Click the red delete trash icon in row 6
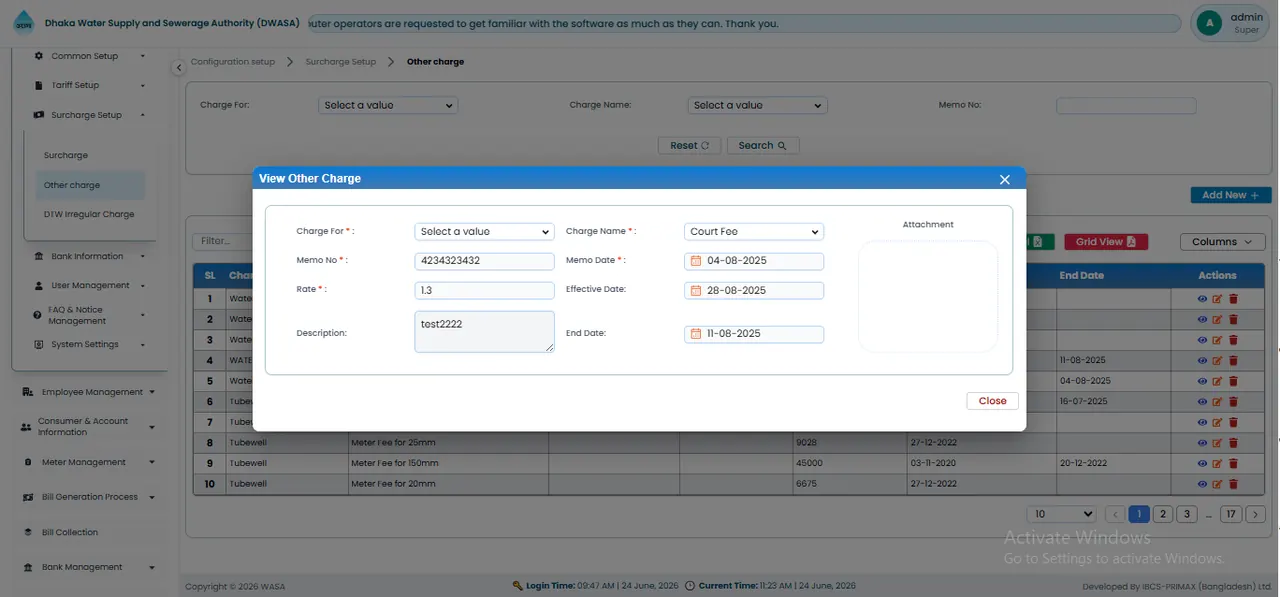The image size is (1280, 597). [x=1233, y=402]
